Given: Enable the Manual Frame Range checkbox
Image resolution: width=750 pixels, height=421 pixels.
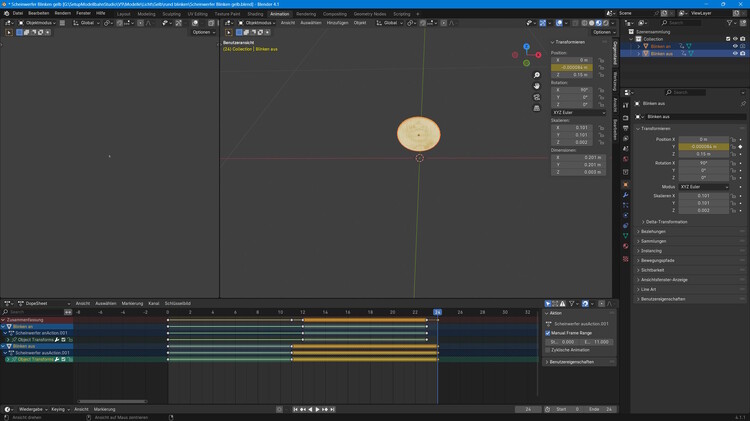Looking at the screenshot, I should coord(549,333).
